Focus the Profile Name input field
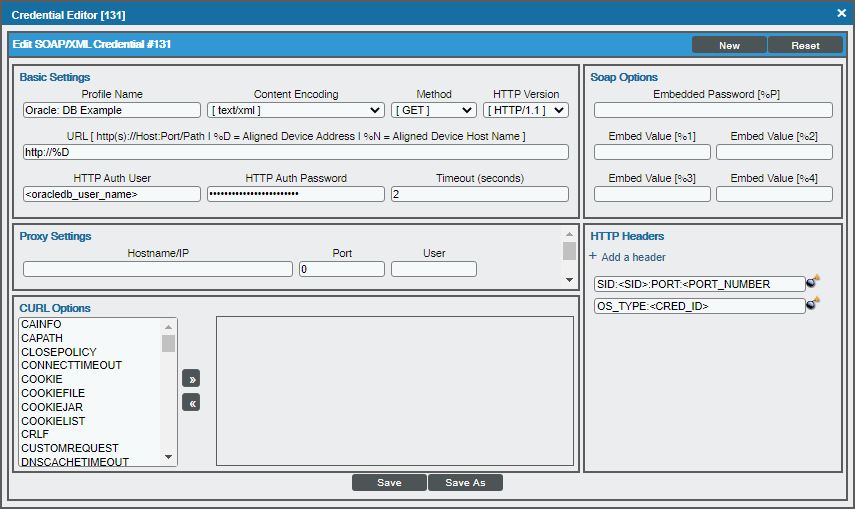This screenshot has height=509, width=855. [112, 110]
